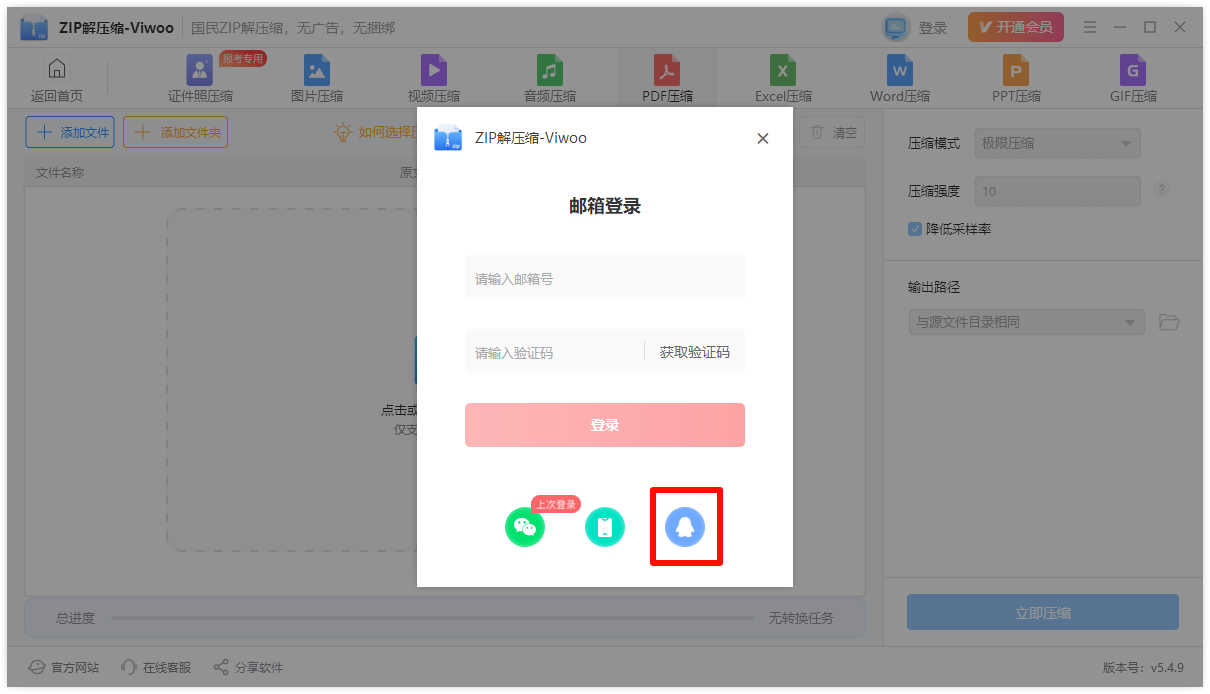Maximize the application window
This screenshot has height=694, width=1210.
[1150, 27]
